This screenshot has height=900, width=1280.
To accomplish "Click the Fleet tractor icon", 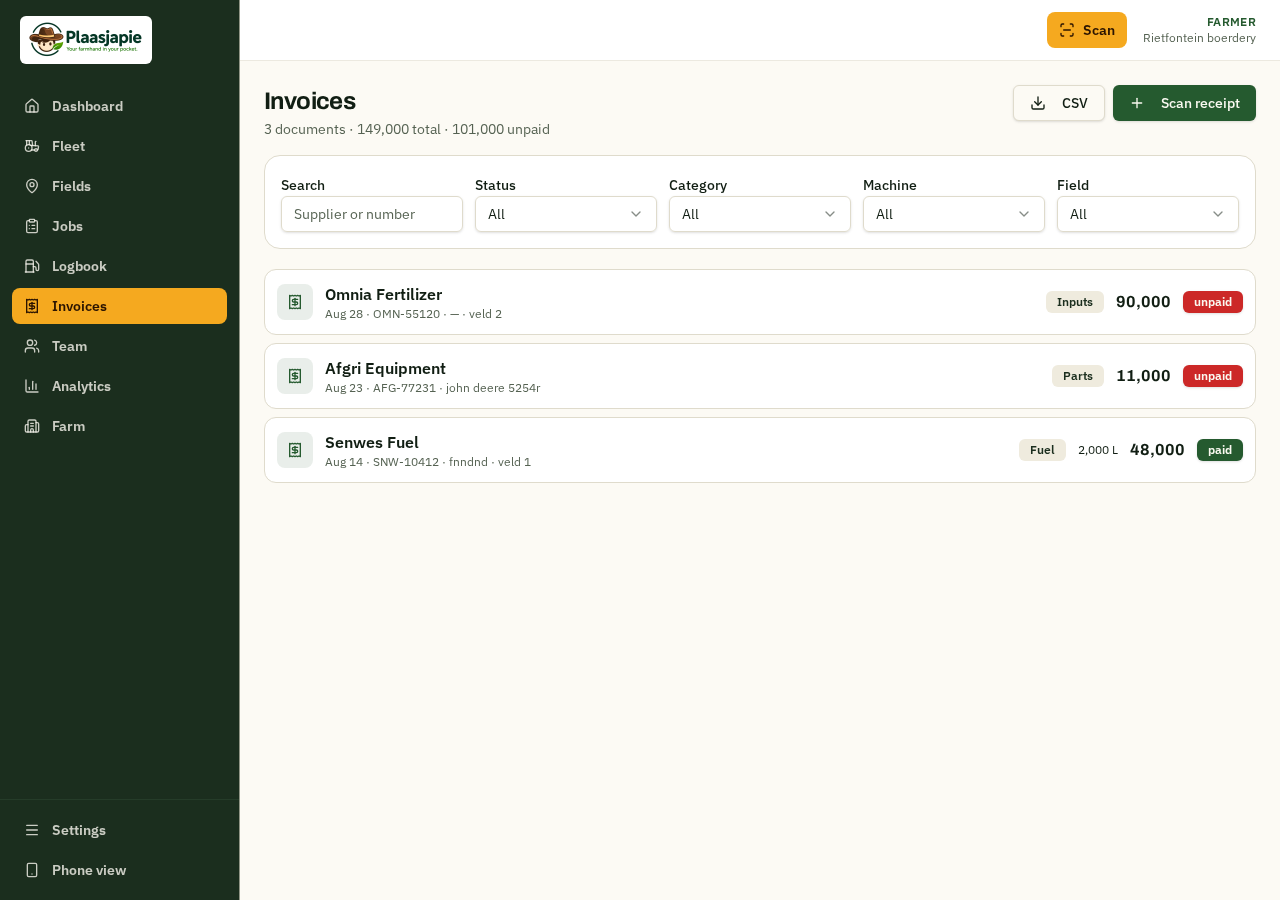I will tap(32, 146).
